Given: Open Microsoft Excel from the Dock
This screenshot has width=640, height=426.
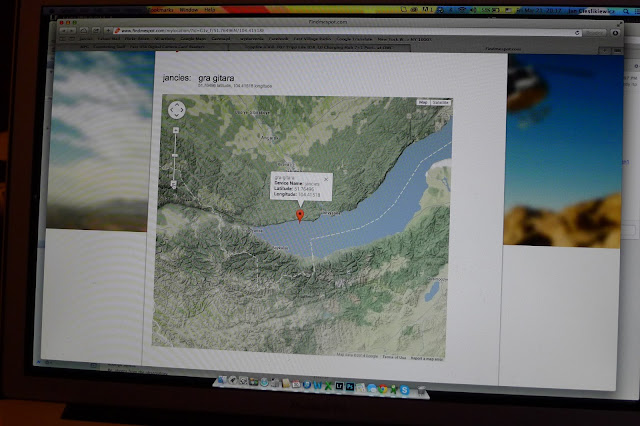Looking at the screenshot, I should [x=328, y=386].
